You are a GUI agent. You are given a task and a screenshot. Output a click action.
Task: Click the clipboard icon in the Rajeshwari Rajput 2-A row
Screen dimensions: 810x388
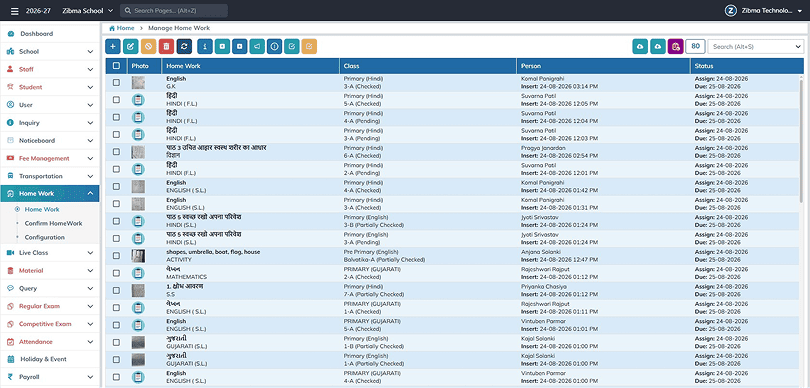click(138, 273)
